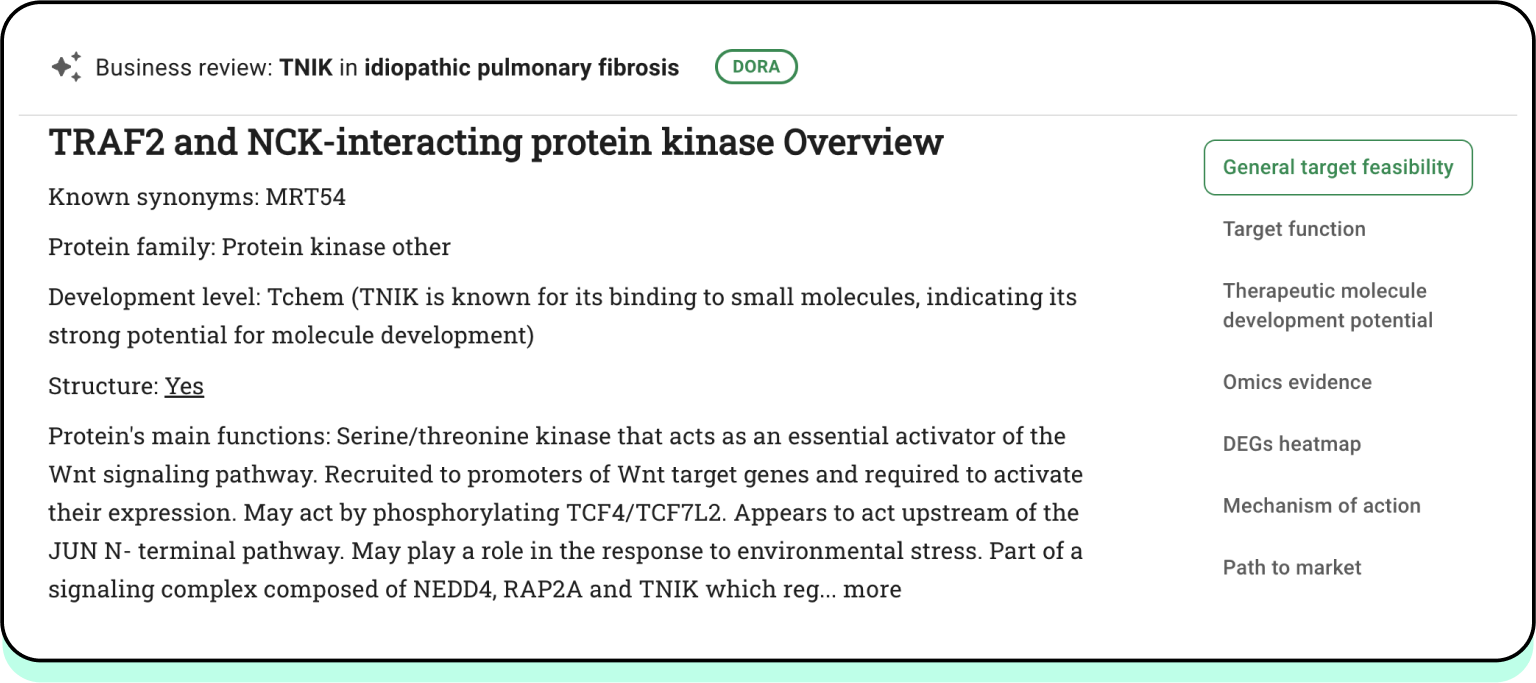
Task: Click the 'Business review:' header label
Action: point(183,68)
